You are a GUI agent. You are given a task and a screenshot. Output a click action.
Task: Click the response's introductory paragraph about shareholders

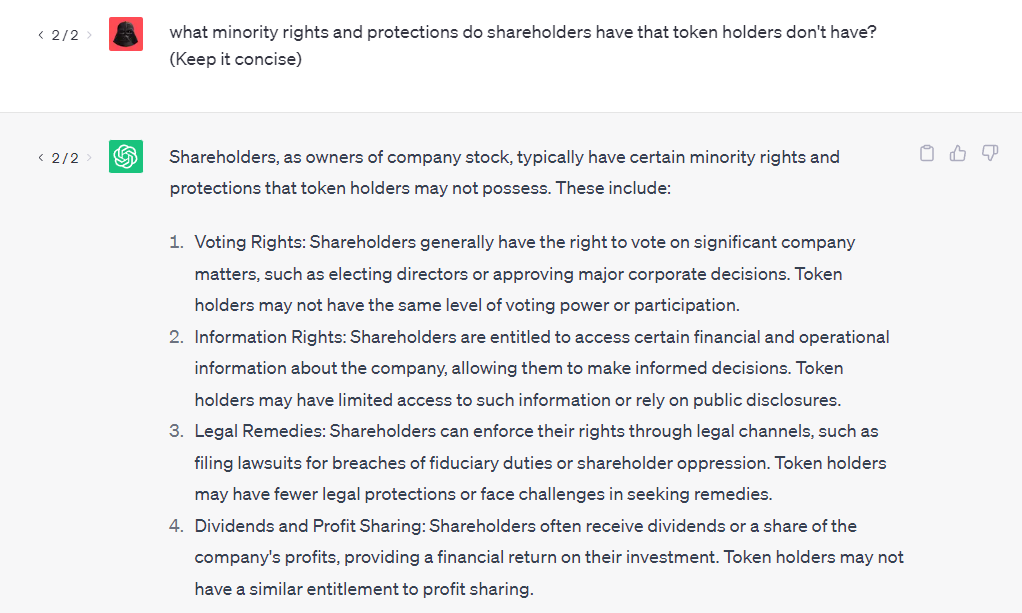coord(504,172)
